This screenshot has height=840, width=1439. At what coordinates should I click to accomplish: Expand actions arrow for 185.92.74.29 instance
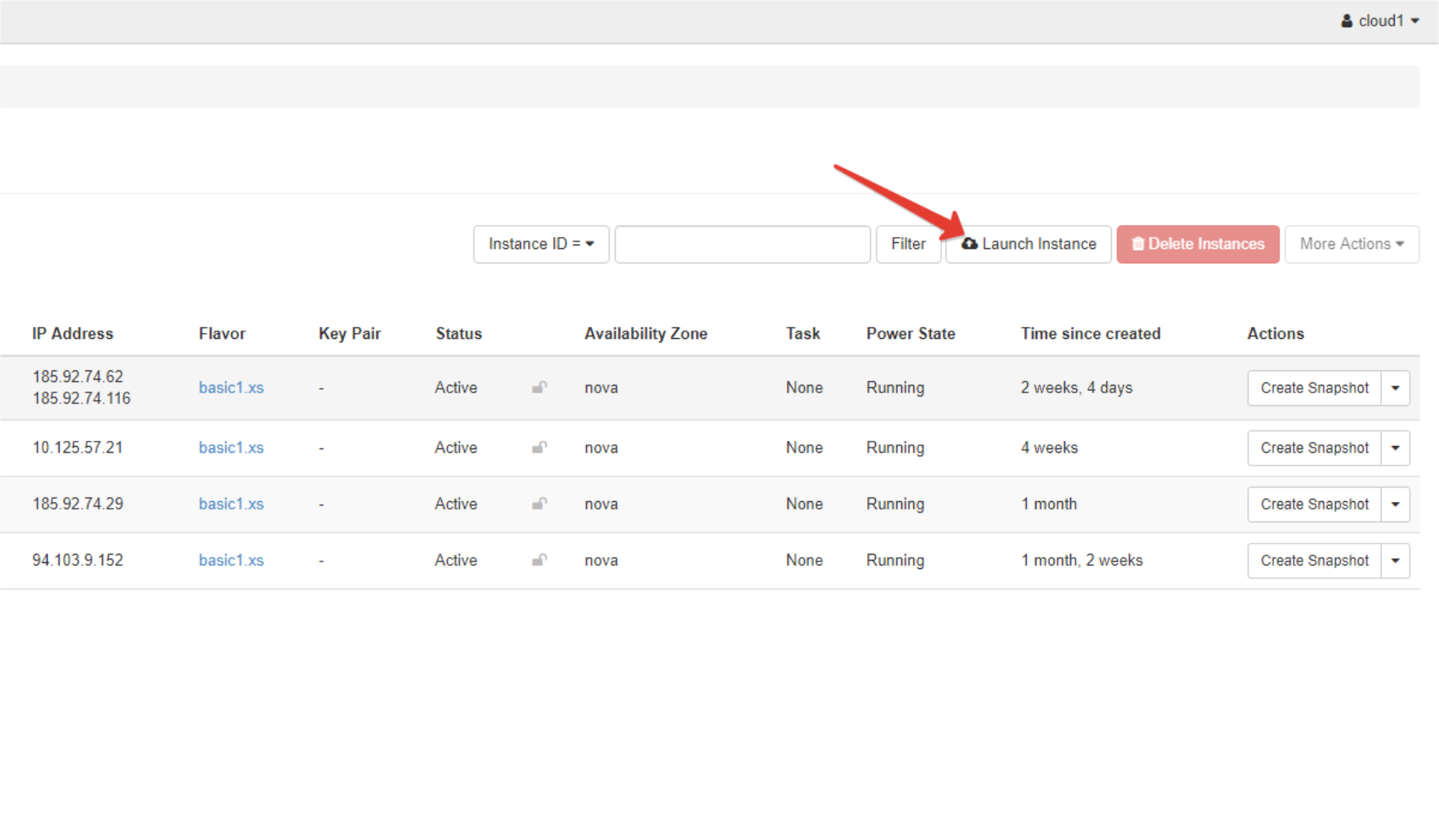pyautogui.click(x=1395, y=505)
